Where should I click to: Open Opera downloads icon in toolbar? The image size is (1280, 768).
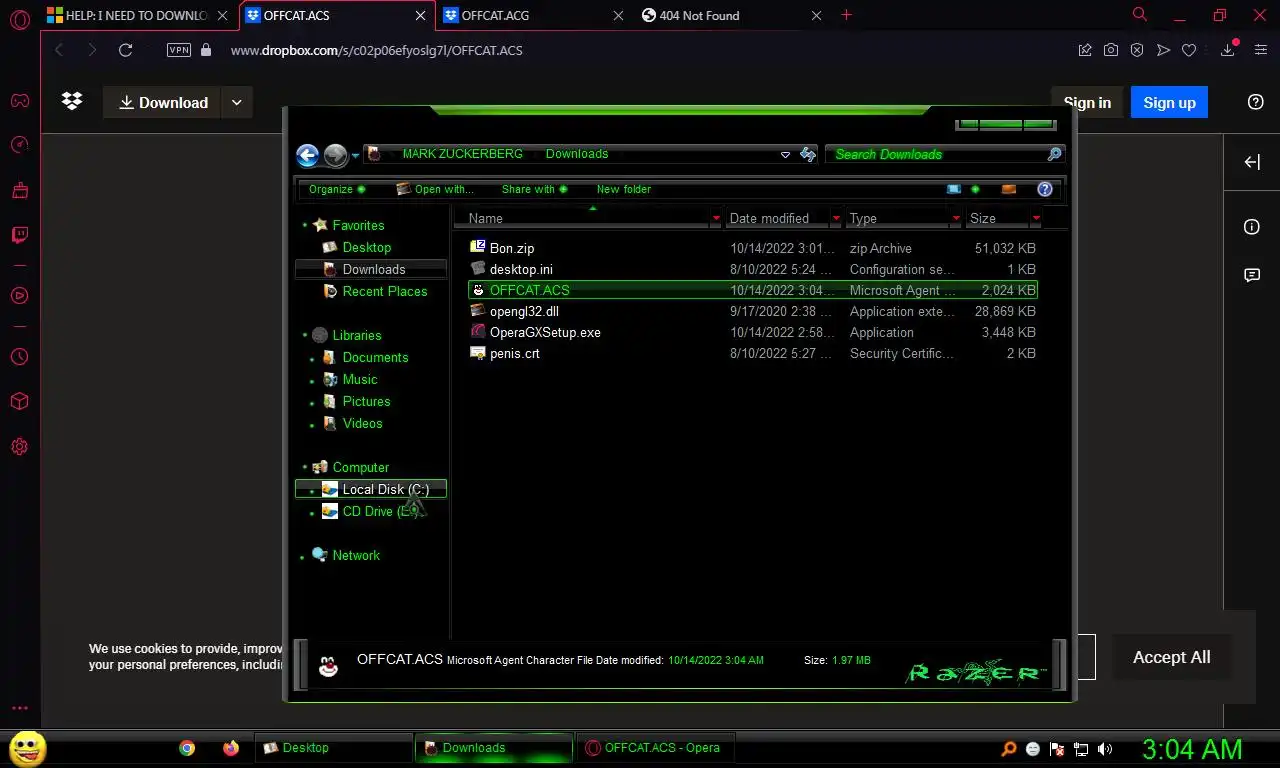point(1228,50)
